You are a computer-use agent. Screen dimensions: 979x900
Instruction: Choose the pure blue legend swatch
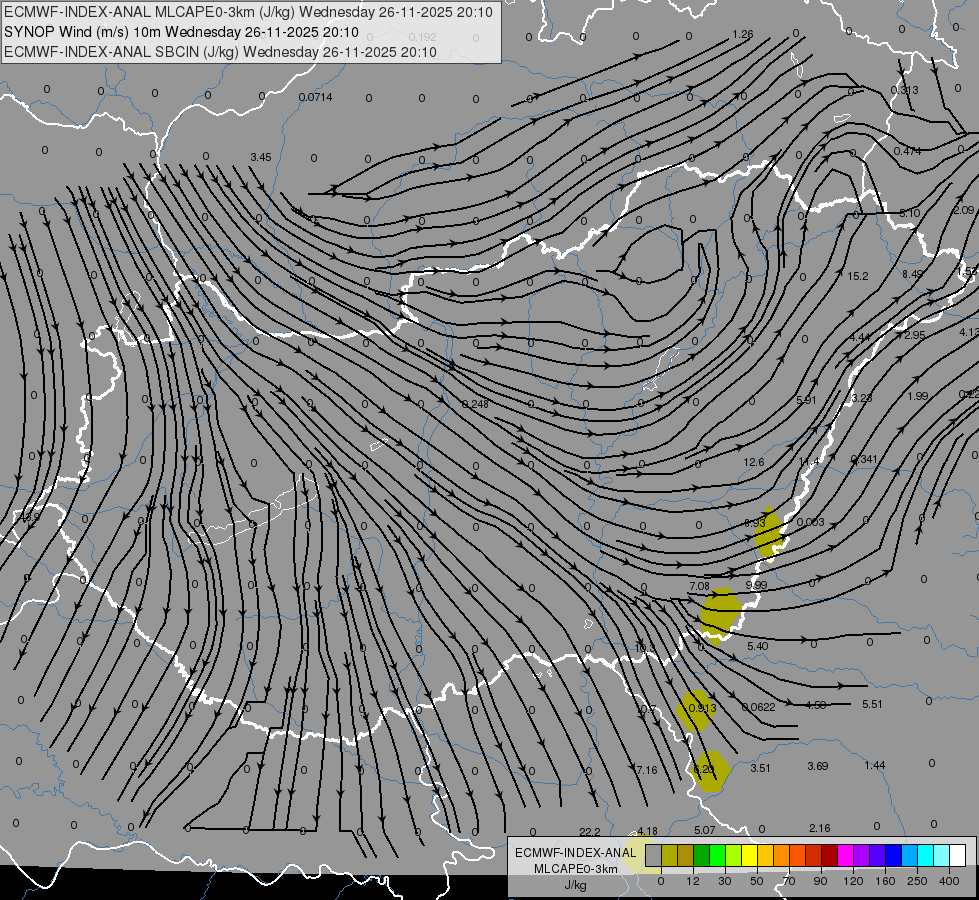coord(894,855)
